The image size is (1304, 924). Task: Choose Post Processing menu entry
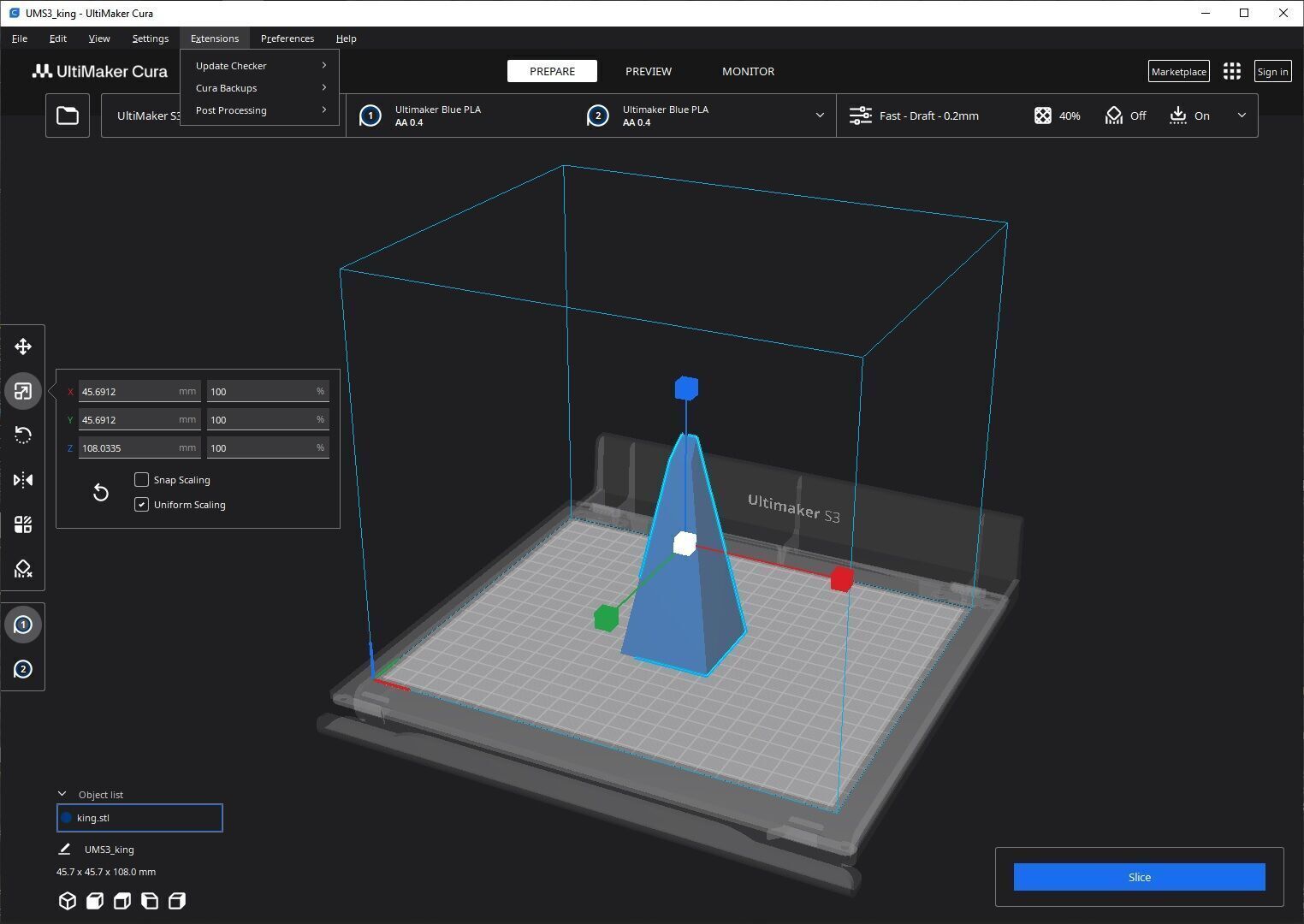click(260, 110)
